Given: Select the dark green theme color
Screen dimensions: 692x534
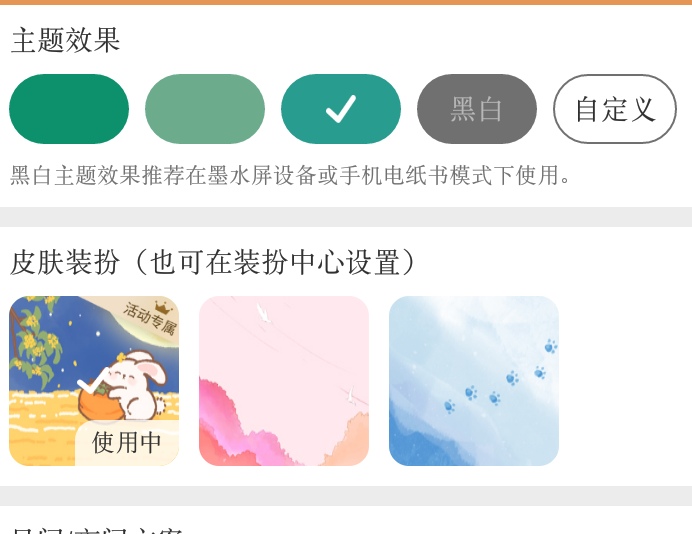Looking at the screenshot, I should click(x=69, y=109).
